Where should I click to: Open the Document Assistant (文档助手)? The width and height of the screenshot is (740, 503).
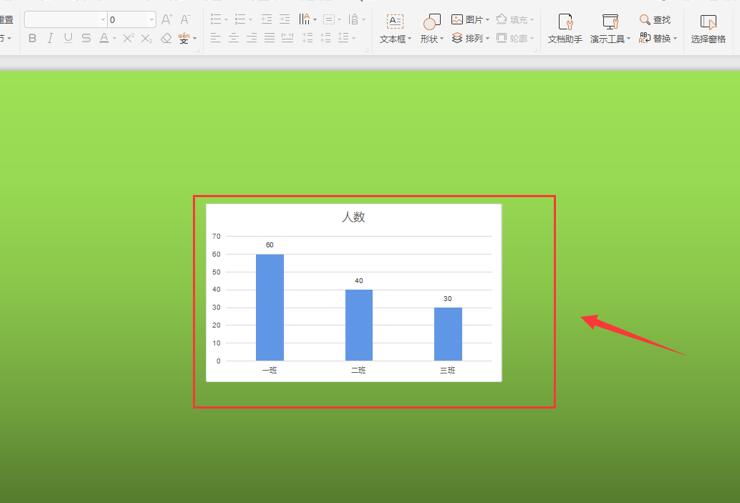(x=565, y=28)
